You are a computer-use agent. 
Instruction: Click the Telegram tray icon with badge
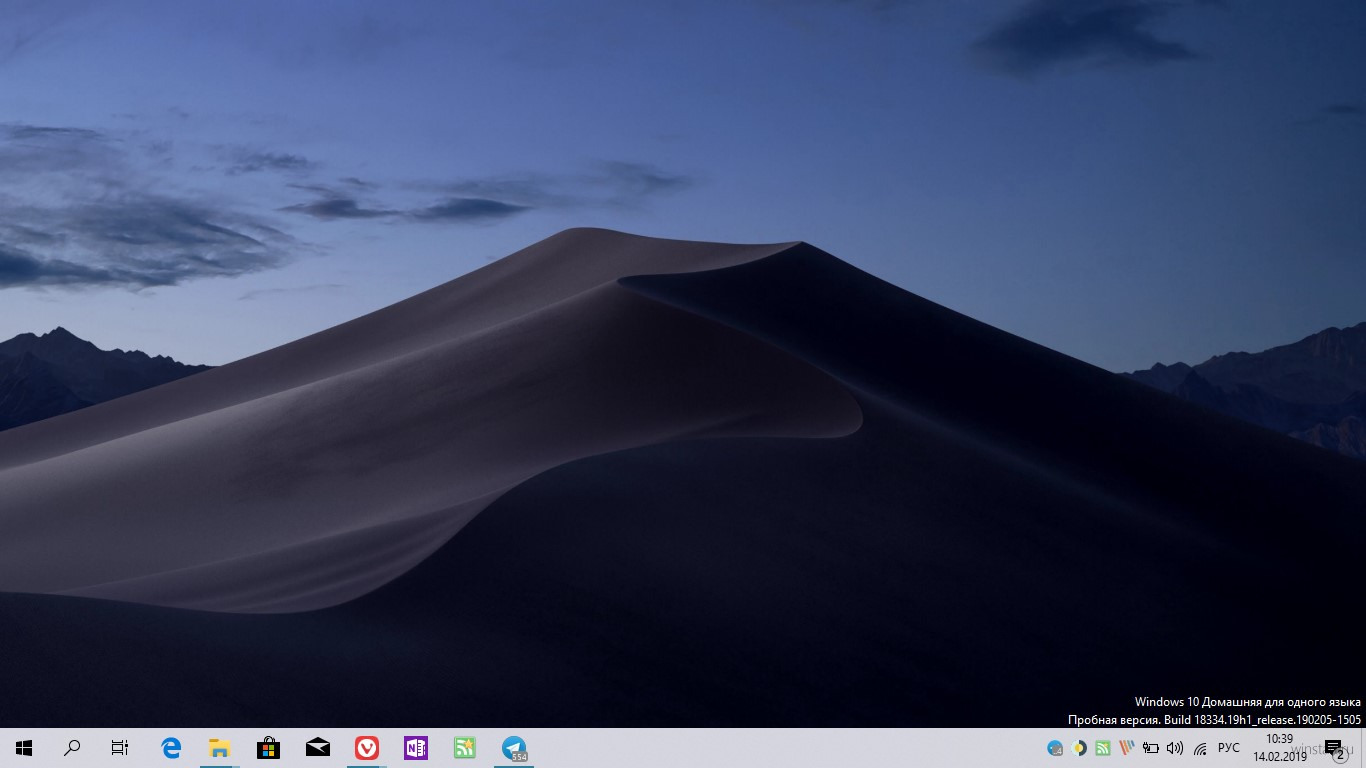click(x=1054, y=748)
